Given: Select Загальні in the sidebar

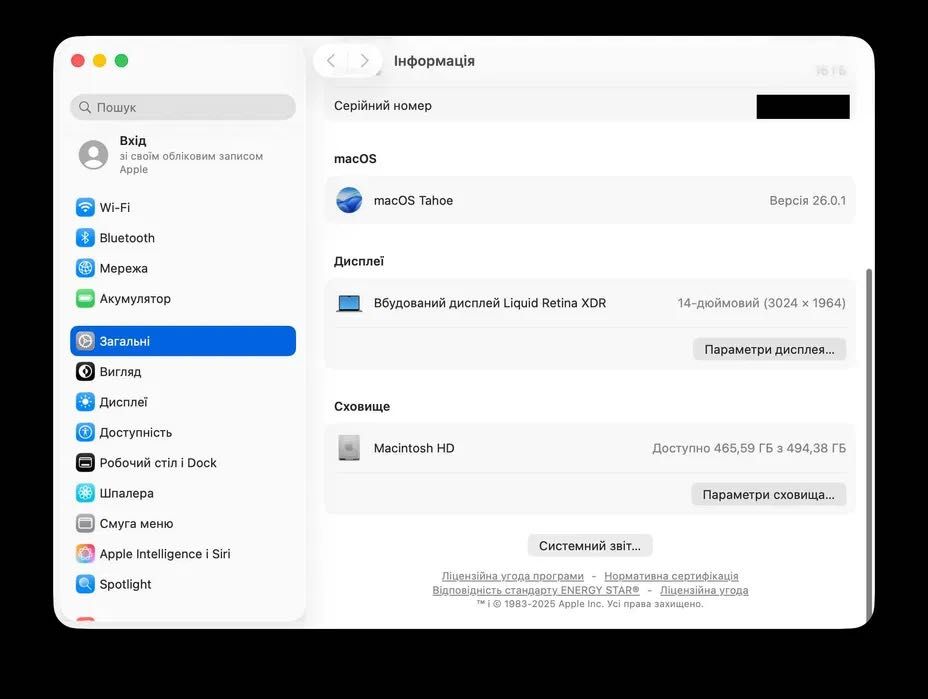Looking at the screenshot, I should click(x=183, y=341).
